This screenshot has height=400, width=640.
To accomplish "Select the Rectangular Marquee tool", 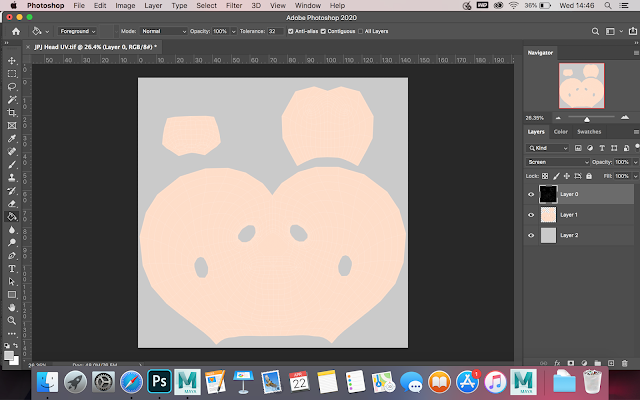I will [x=12, y=74].
